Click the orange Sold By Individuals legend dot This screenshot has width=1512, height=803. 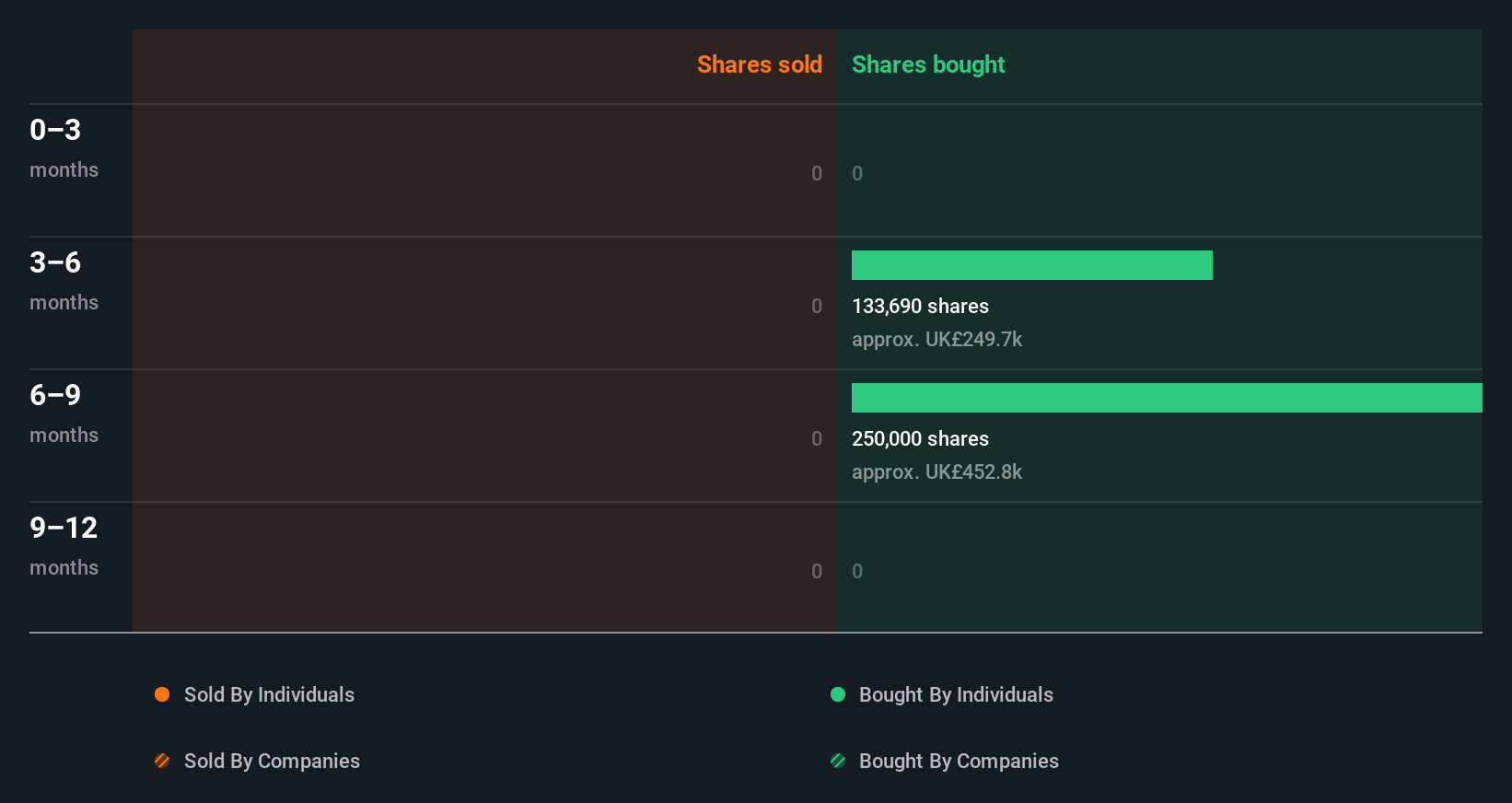point(162,694)
